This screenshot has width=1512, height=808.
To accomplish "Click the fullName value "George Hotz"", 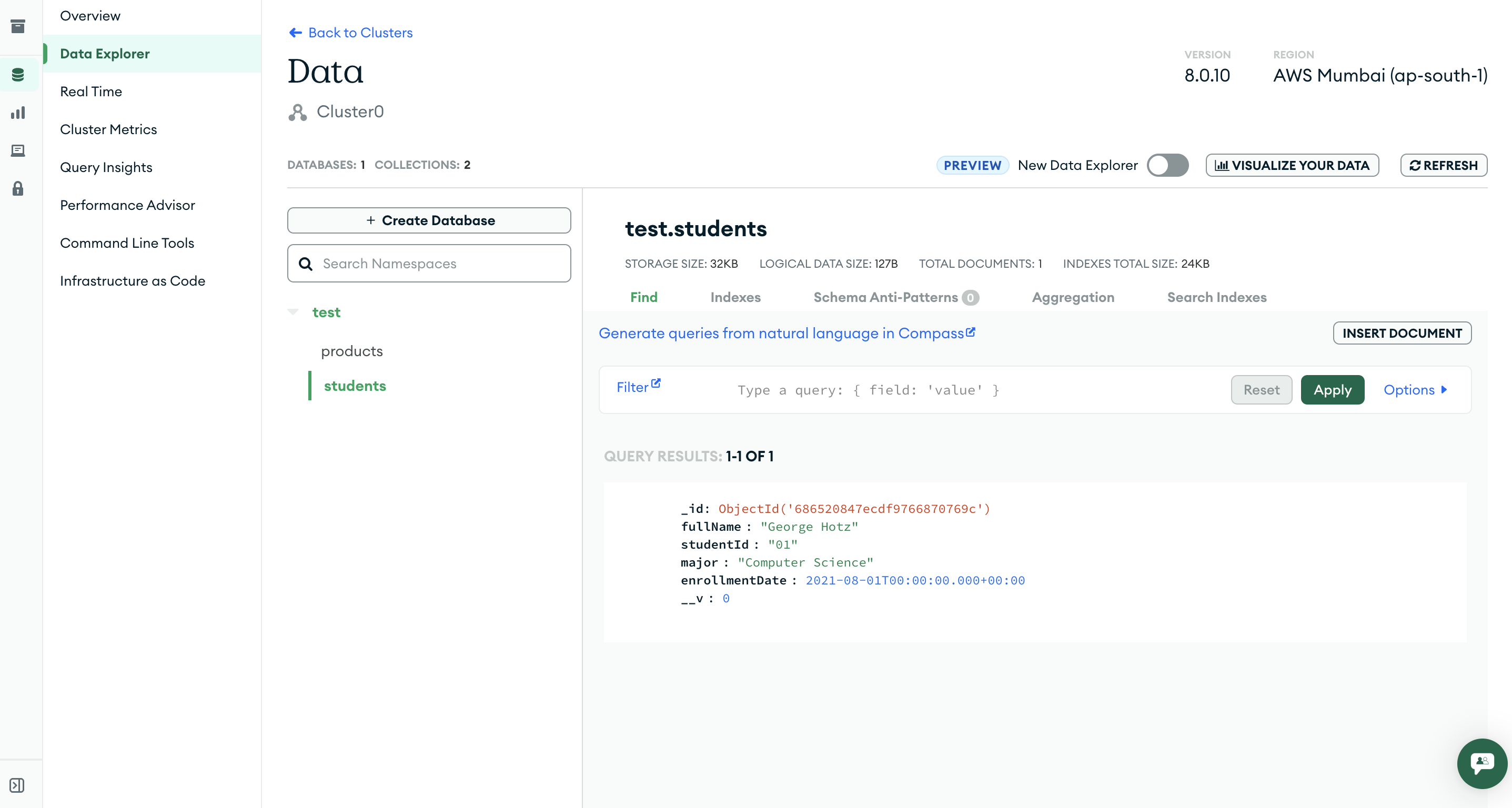I will [809, 527].
